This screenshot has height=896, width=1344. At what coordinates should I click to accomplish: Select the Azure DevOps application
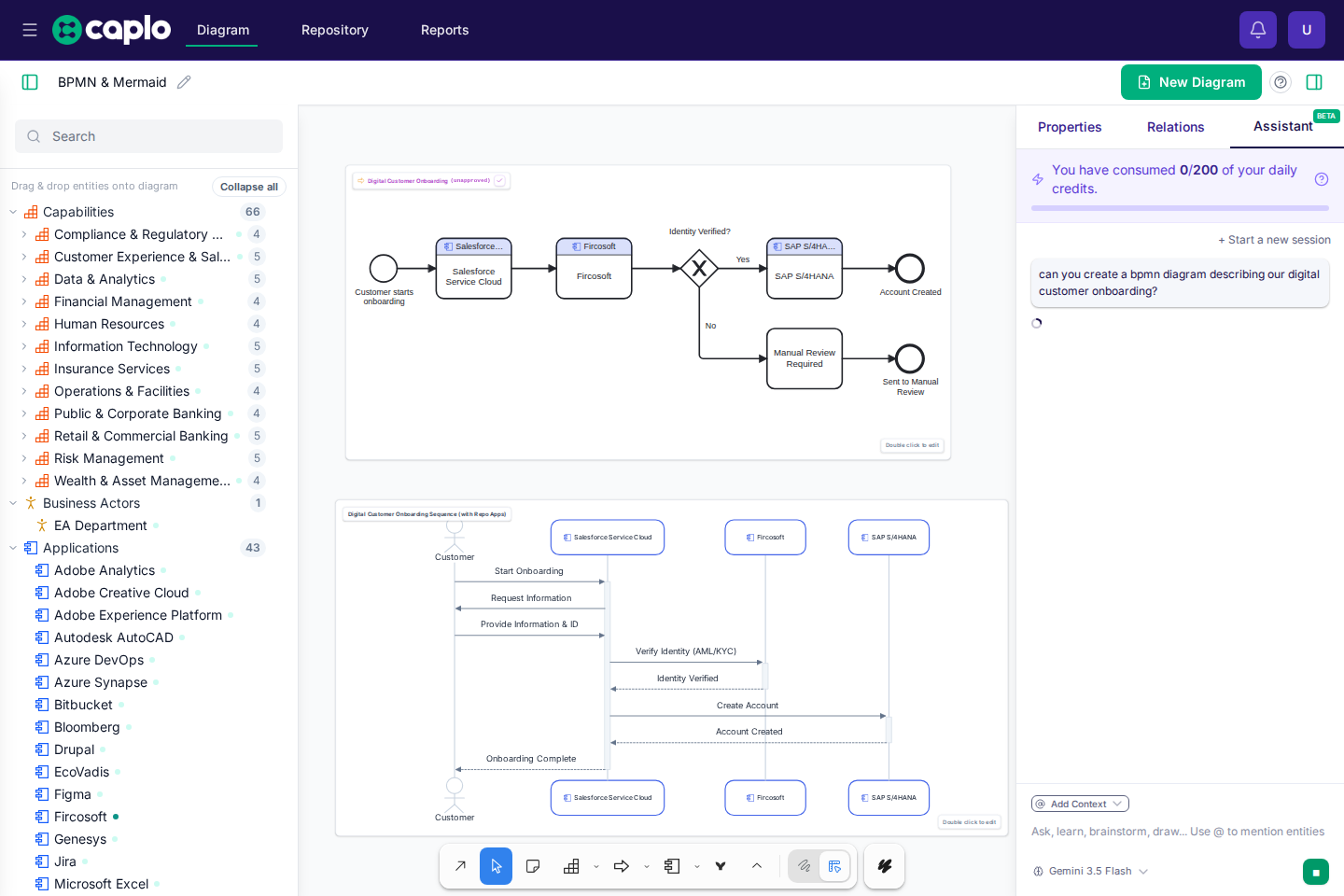pyautogui.click(x=99, y=660)
